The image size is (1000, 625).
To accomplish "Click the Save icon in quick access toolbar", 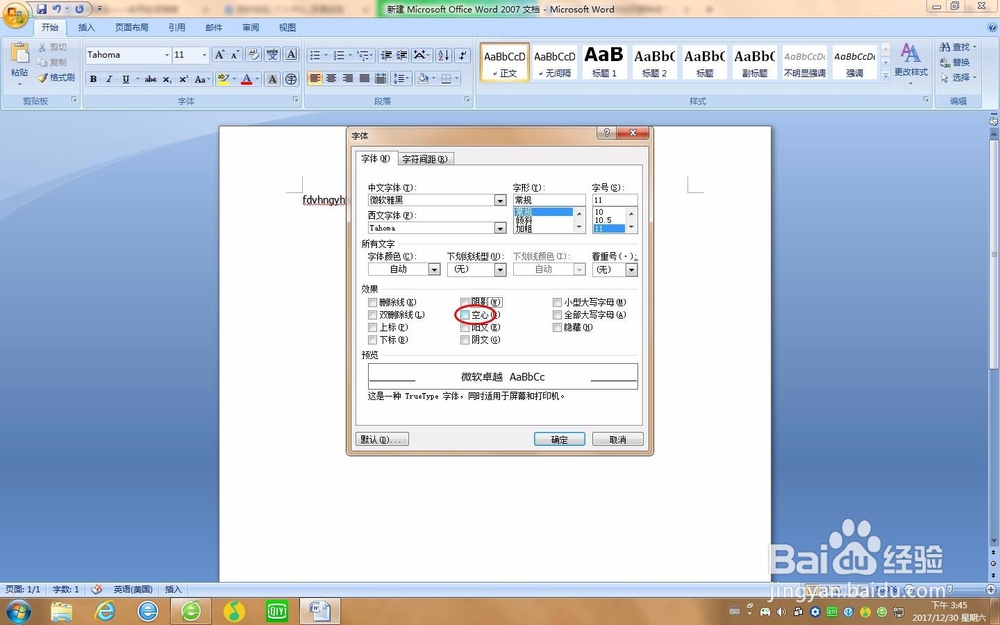I will coord(41,9).
